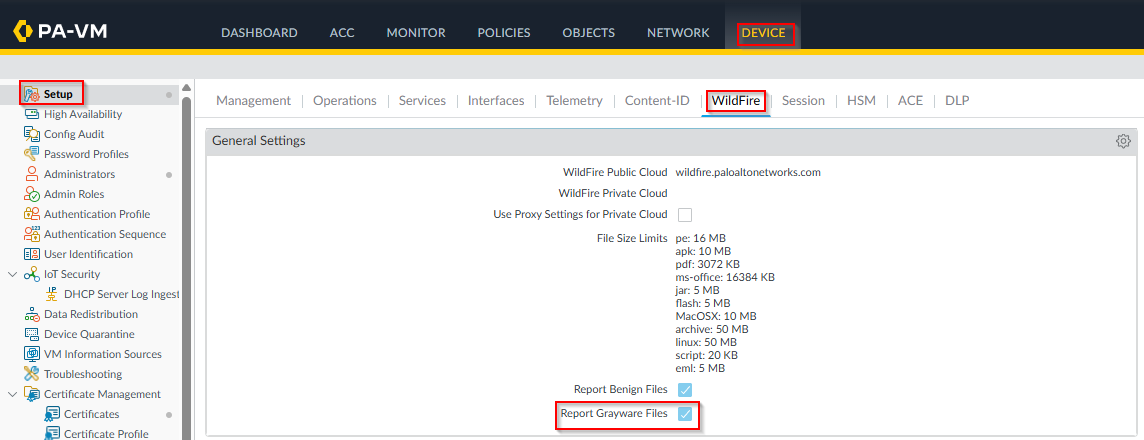1144x440 pixels.
Task: Select the WildFire sub-tab
Action: (735, 101)
